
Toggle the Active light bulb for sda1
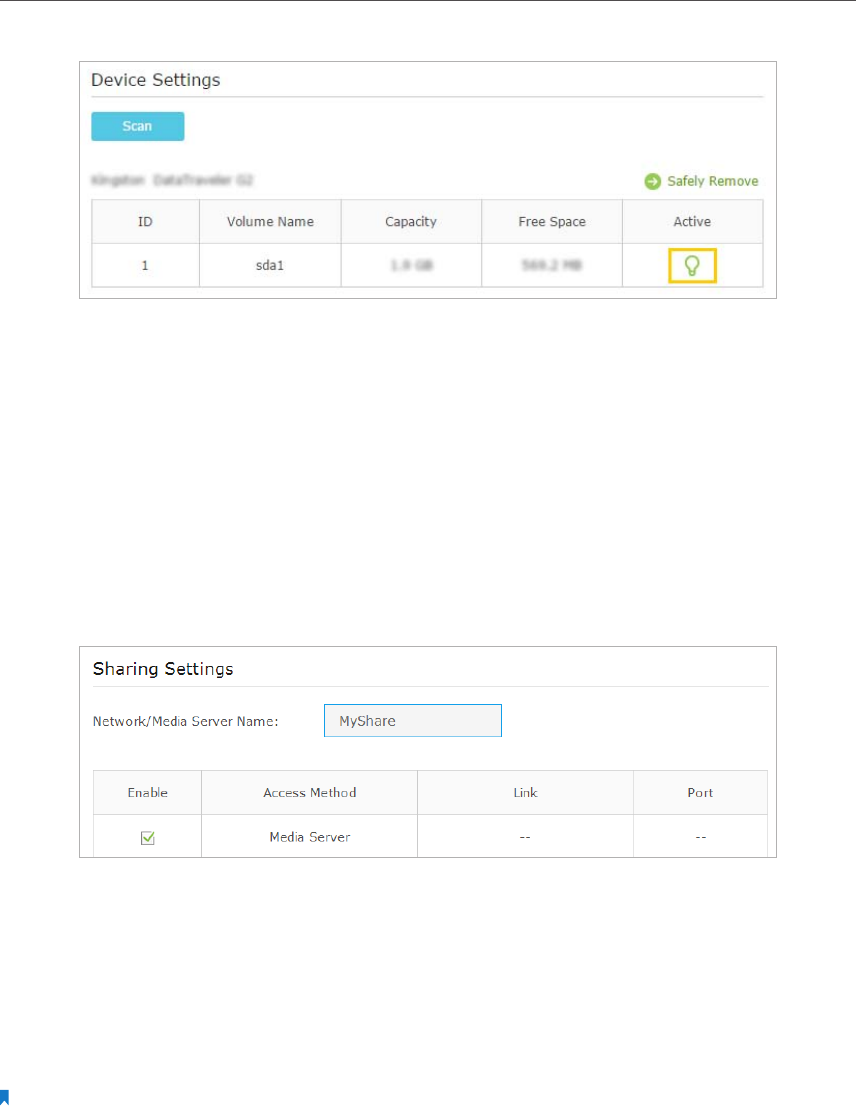coord(692,265)
